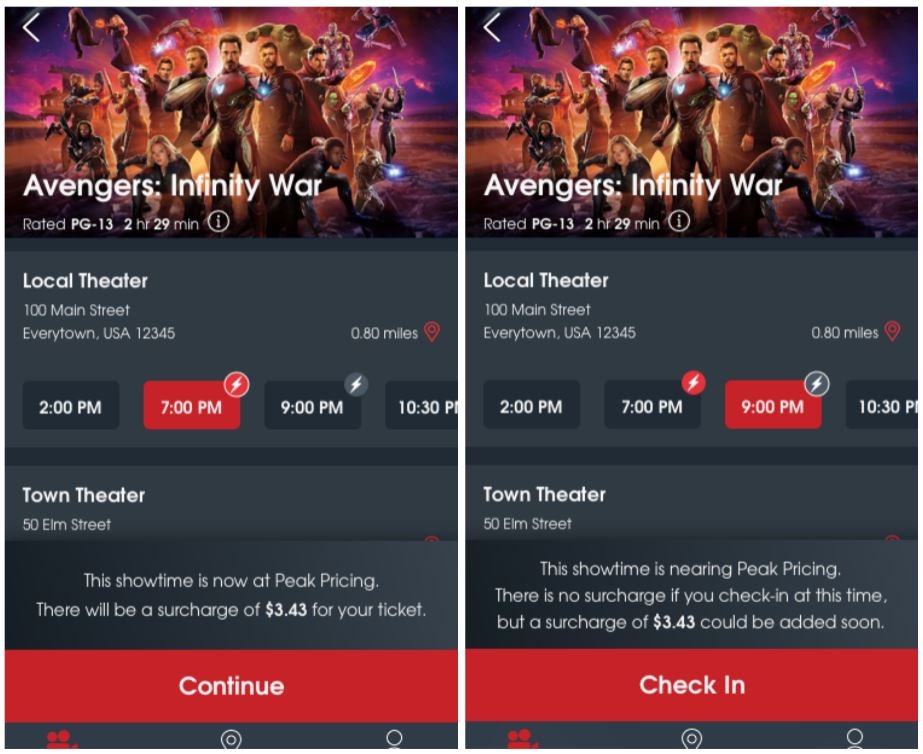The height and width of the screenshot is (754, 923).
Task: Select 10:30 PM showtime on left screen
Action: [x=421, y=406]
